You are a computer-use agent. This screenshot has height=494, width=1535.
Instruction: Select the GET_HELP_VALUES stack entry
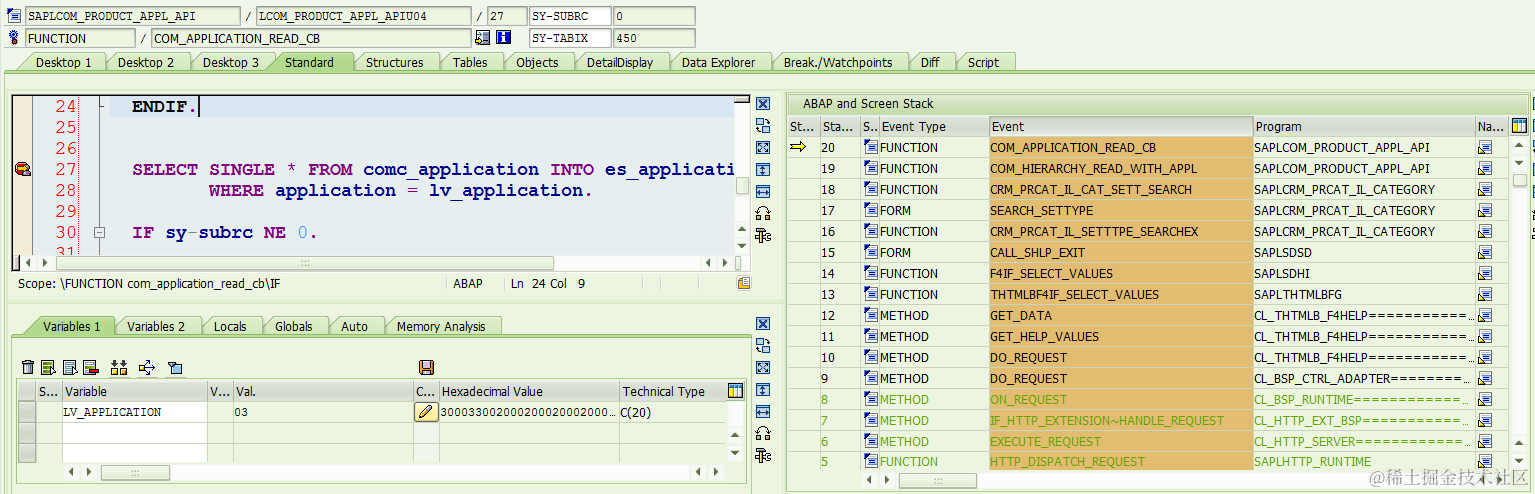[1121, 336]
